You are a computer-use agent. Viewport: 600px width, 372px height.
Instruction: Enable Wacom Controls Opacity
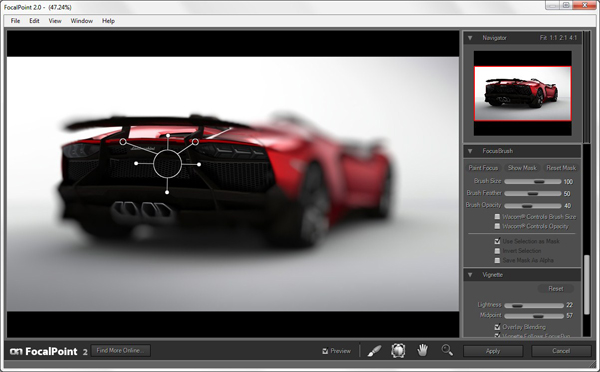[497, 226]
